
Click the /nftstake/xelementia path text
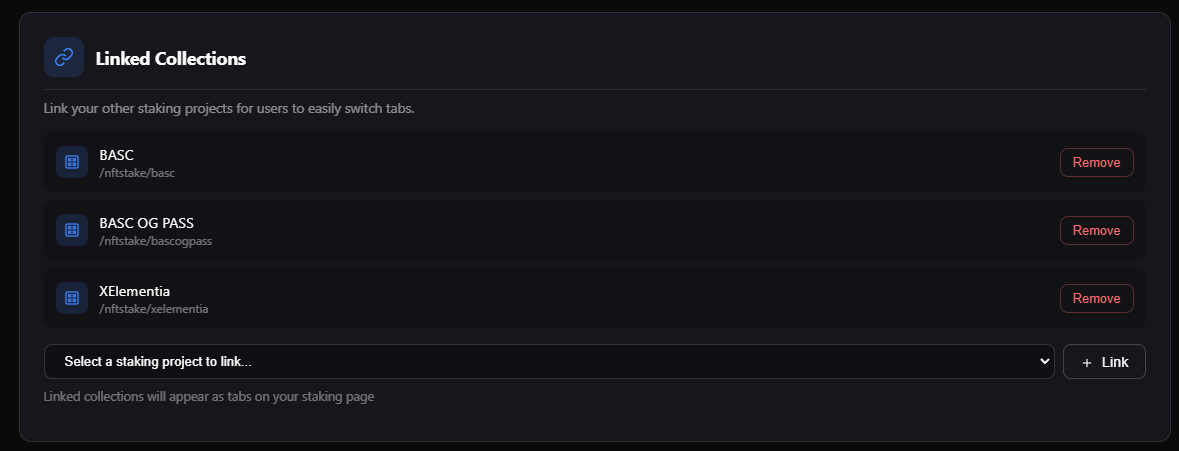pyautogui.click(x=154, y=309)
